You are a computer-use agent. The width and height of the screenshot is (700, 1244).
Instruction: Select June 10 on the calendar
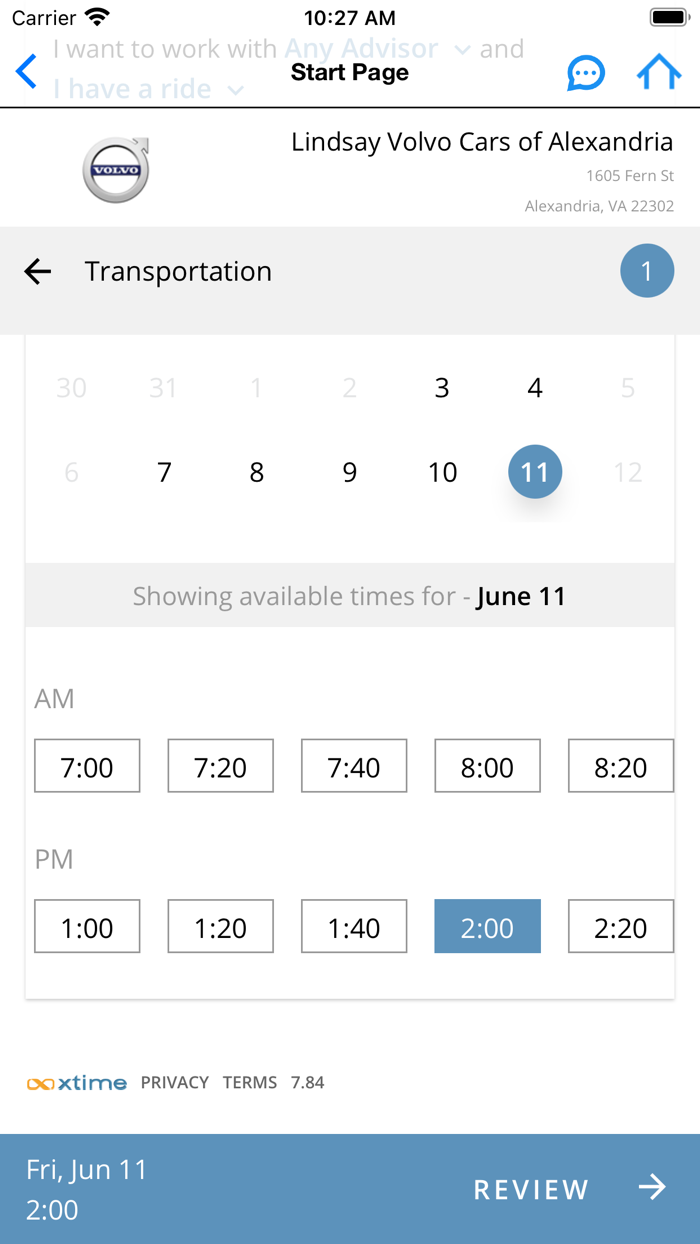pyautogui.click(x=442, y=472)
